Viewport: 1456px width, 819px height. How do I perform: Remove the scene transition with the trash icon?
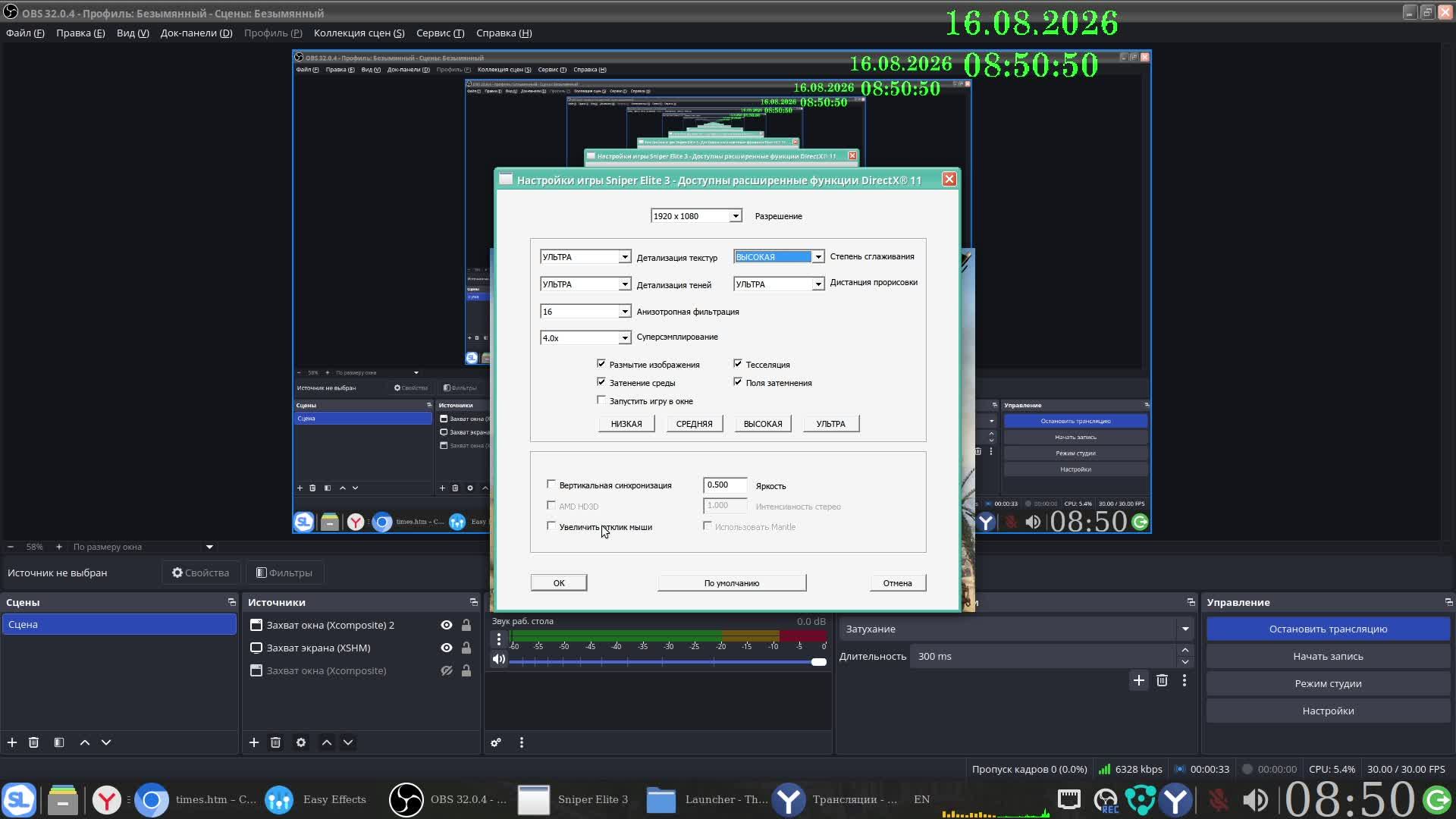click(1162, 680)
